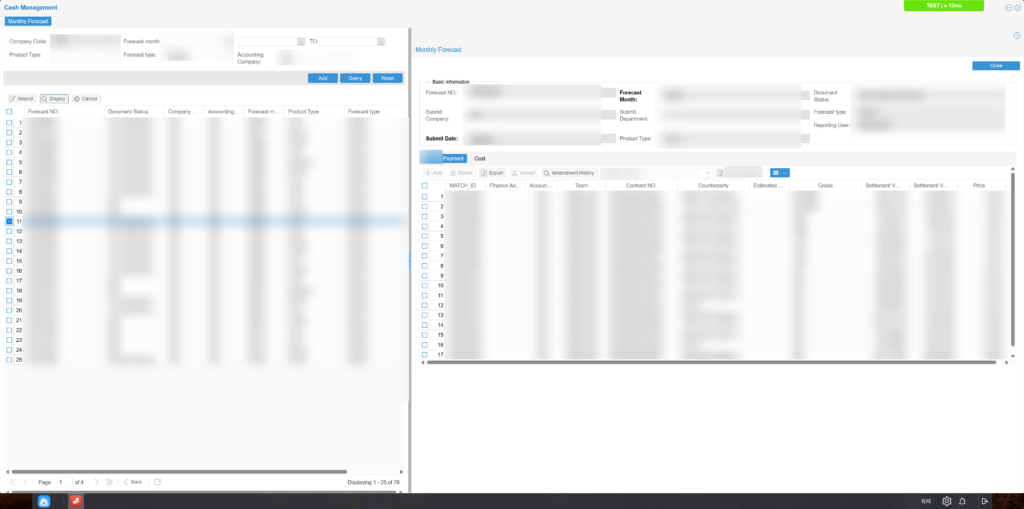Click the Reset button
The image size is (1024, 509).
pyautogui.click(x=388, y=78)
